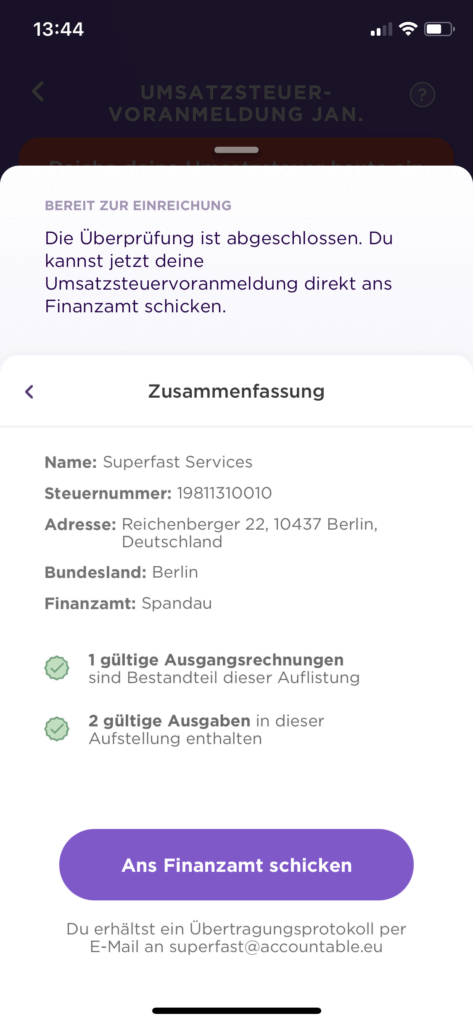The width and height of the screenshot is (473, 1024).
Task: Select the Name Superfast Services row
Action: [x=148, y=462]
